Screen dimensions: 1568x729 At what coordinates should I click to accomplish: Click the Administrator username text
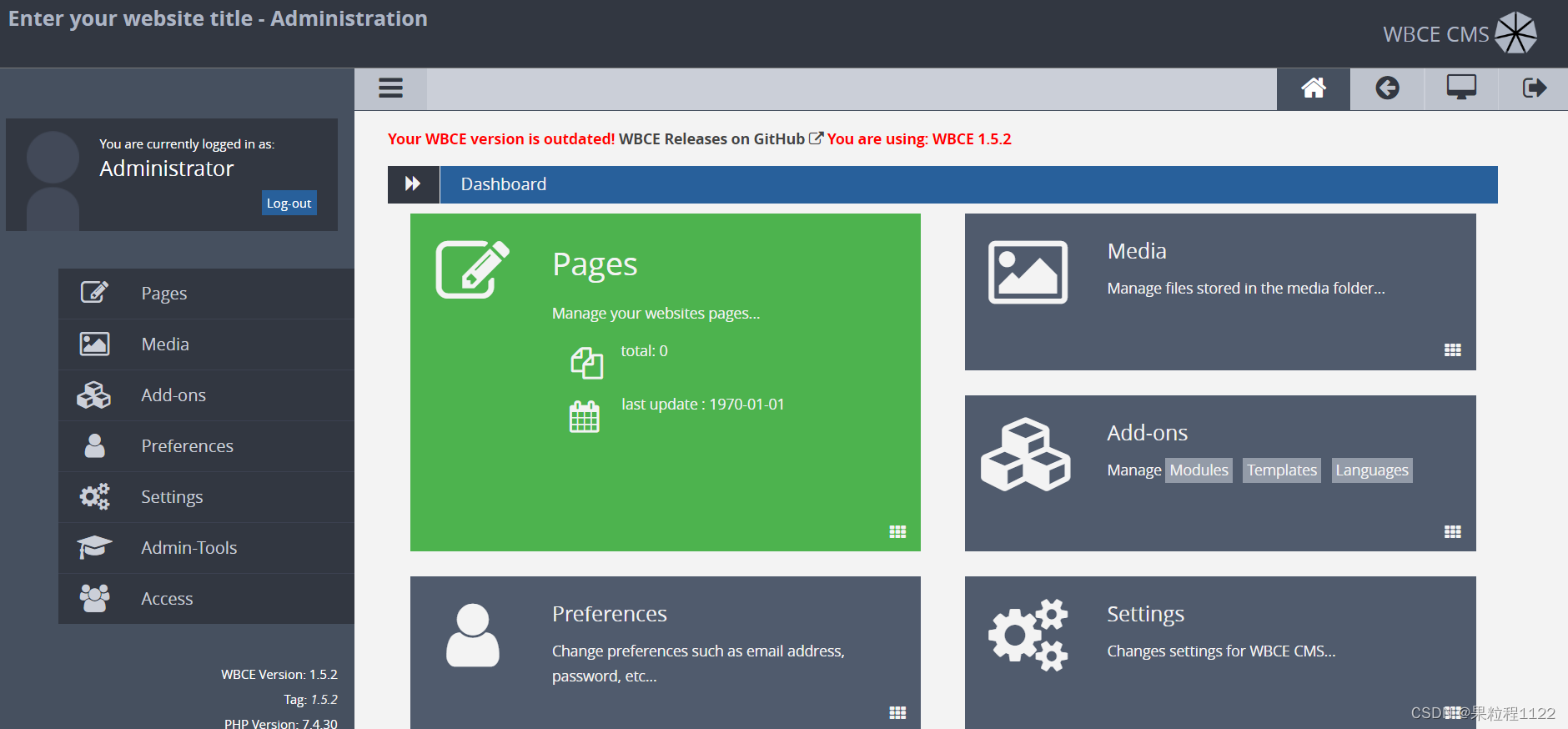pos(167,168)
